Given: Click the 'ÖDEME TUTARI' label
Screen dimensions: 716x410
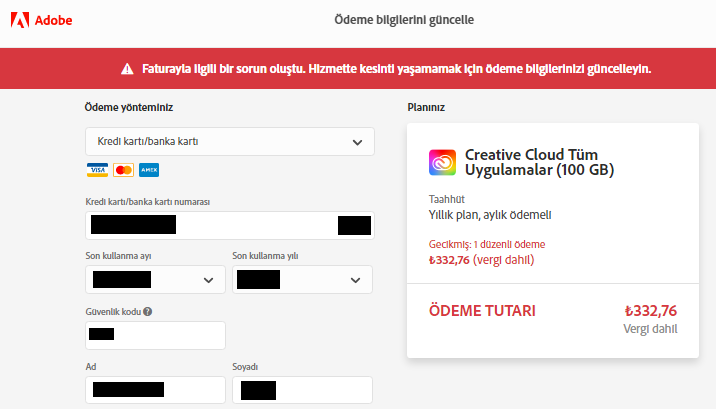Looking at the screenshot, I should [x=482, y=311].
